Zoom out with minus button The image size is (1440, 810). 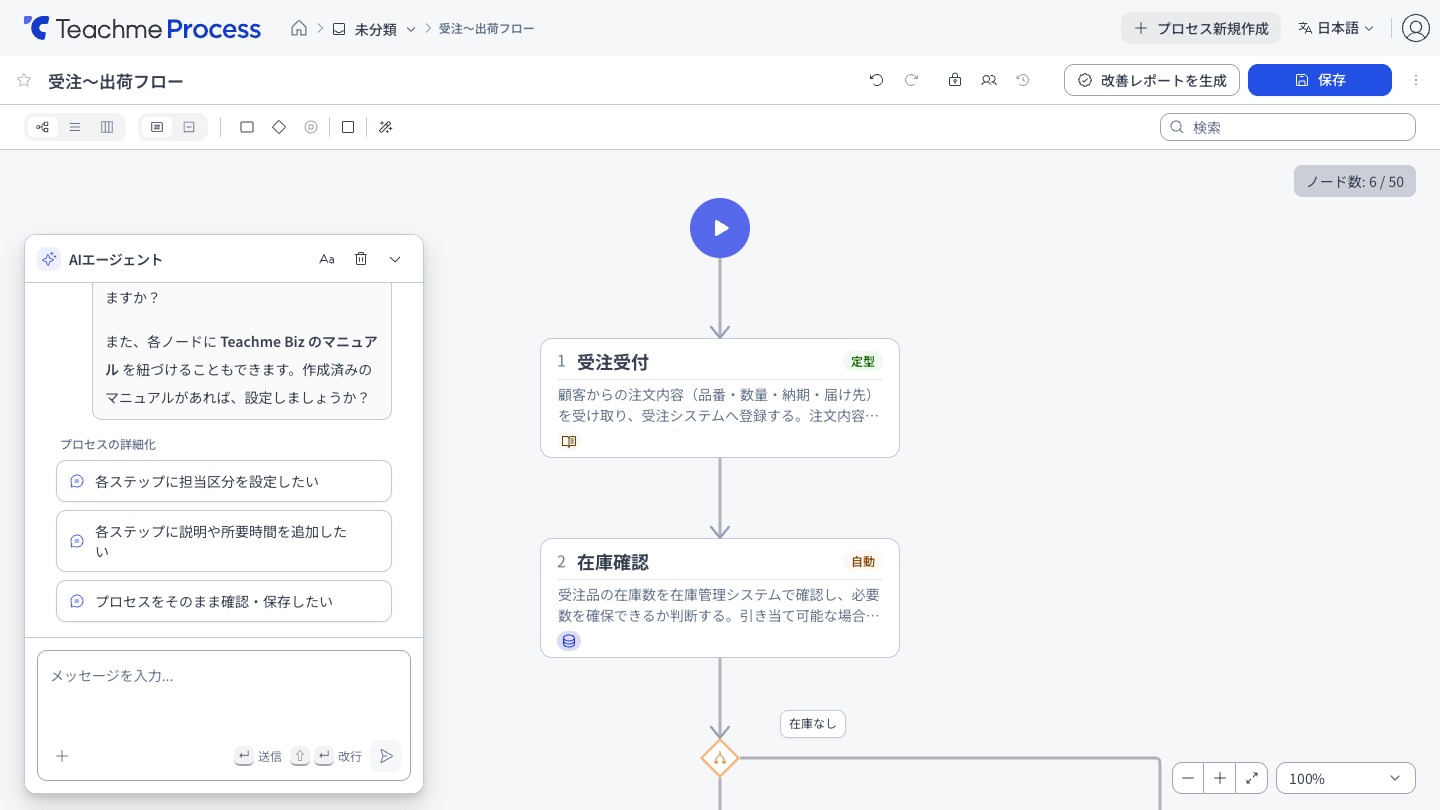(x=1188, y=778)
